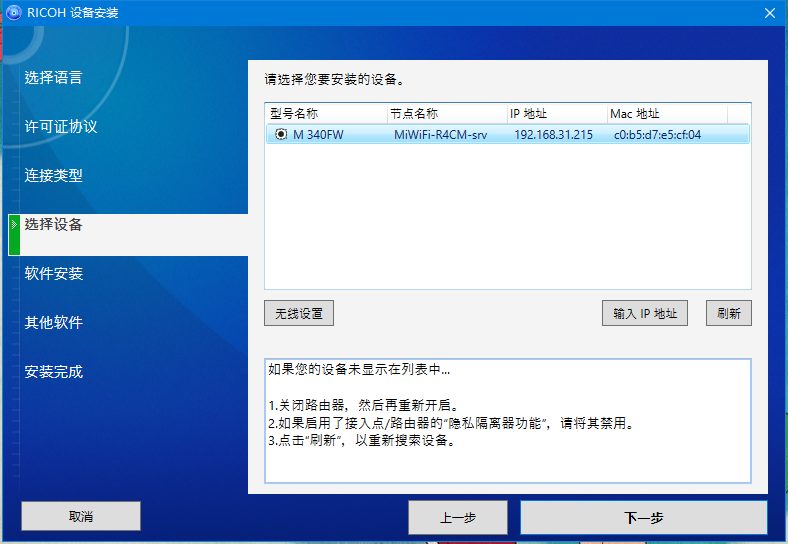The height and width of the screenshot is (544, 788).
Task: Cancel installation with 取消 button
Action: point(81,516)
